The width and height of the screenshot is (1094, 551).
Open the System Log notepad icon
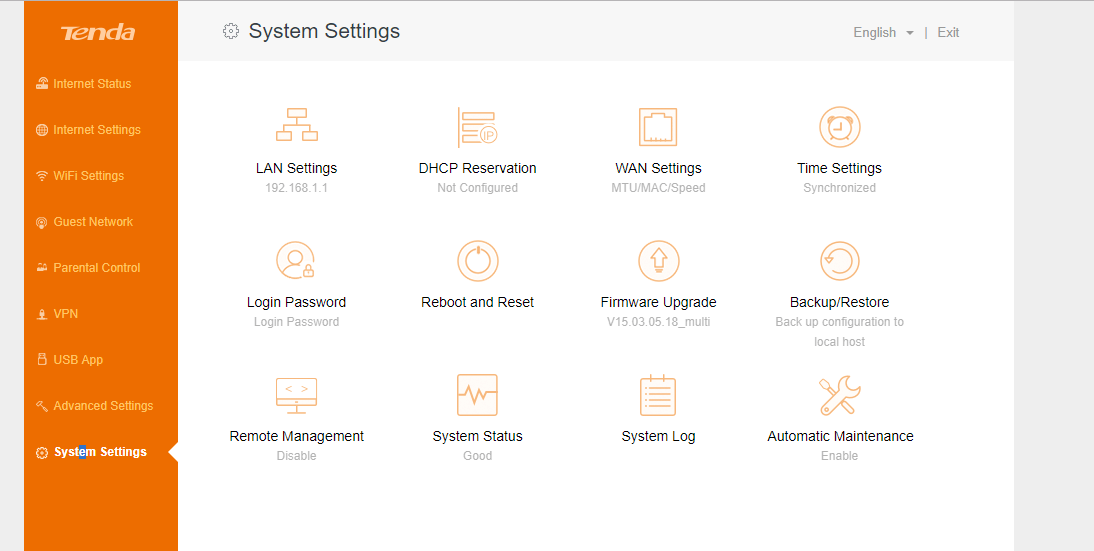tap(658, 395)
